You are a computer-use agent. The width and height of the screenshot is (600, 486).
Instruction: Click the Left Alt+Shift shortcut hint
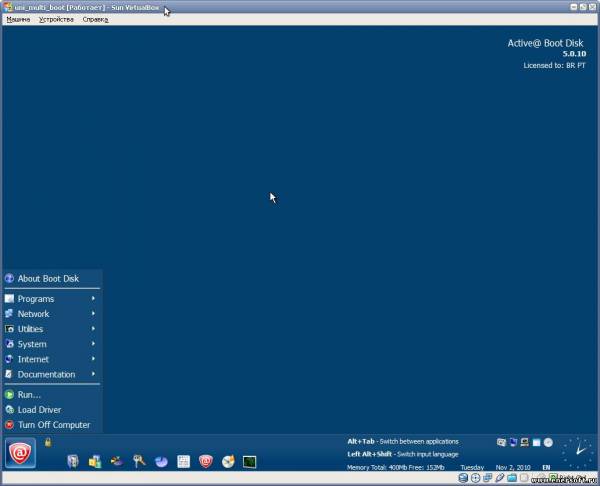tap(403, 454)
